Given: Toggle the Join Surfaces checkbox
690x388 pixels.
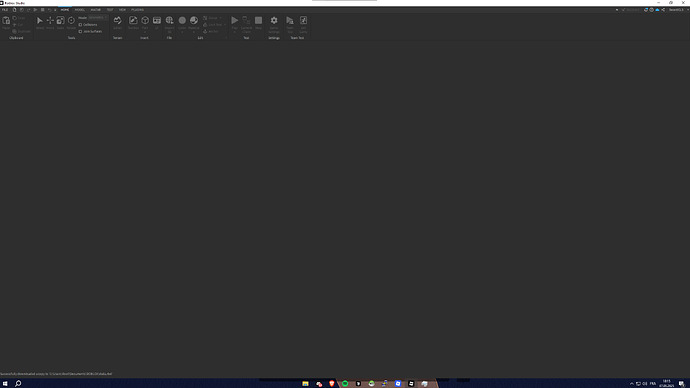Looking at the screenshot, I should click(80, 31).
